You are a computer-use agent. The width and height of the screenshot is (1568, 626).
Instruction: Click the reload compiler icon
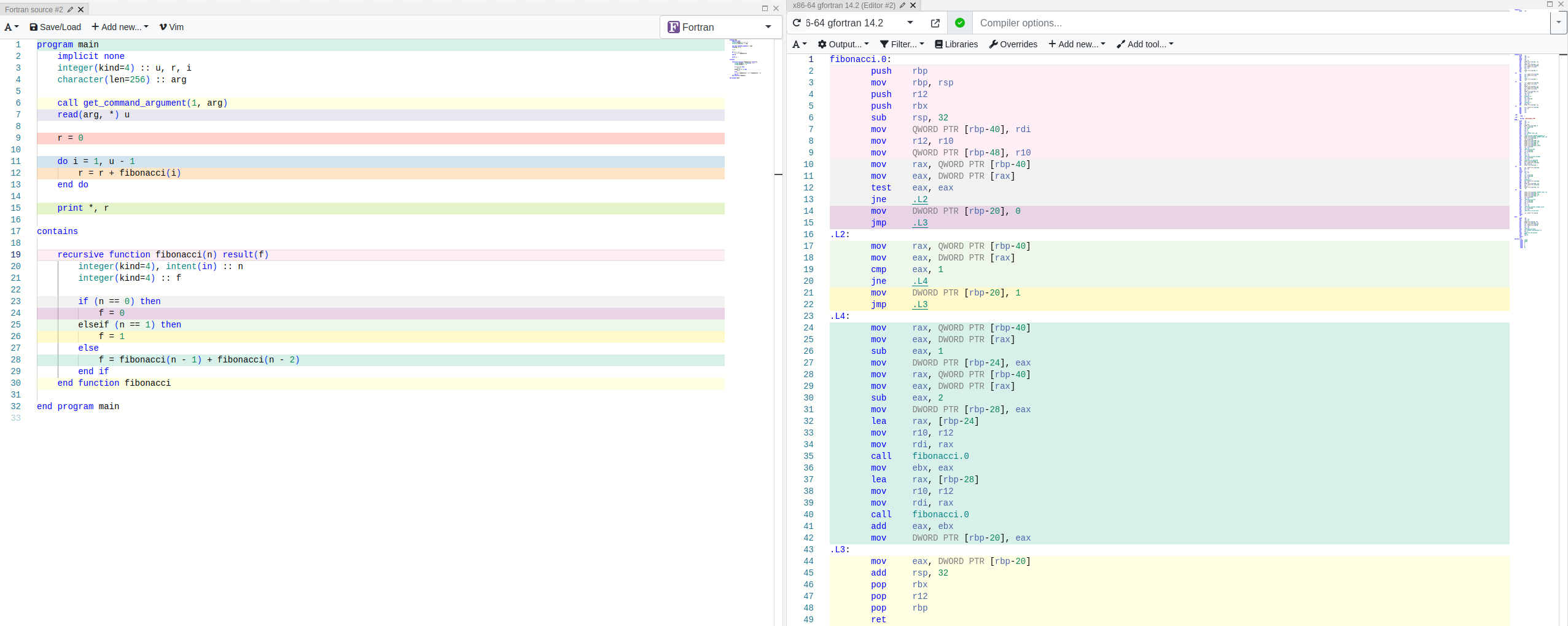pyautogui.click(x=797, y=23)
